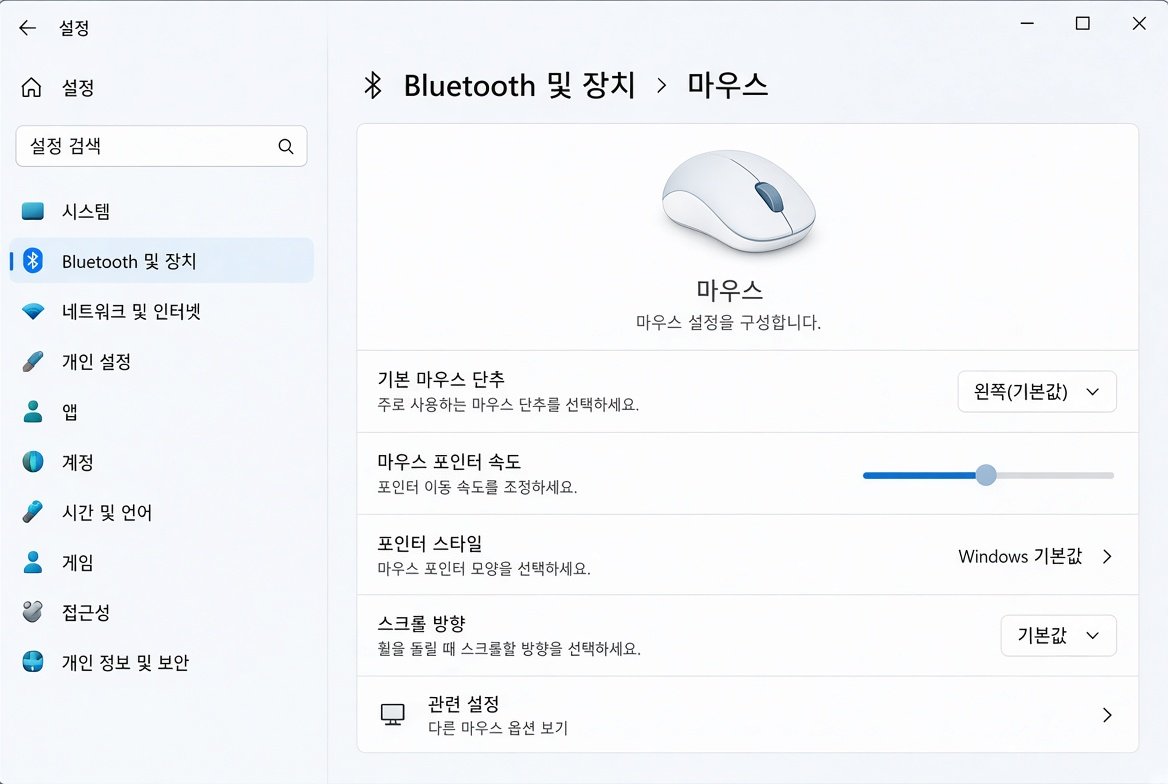This screenshot has height=784, width=1168.
Task: Click the 포인터 스타일 row title
Action: (430, 543)
